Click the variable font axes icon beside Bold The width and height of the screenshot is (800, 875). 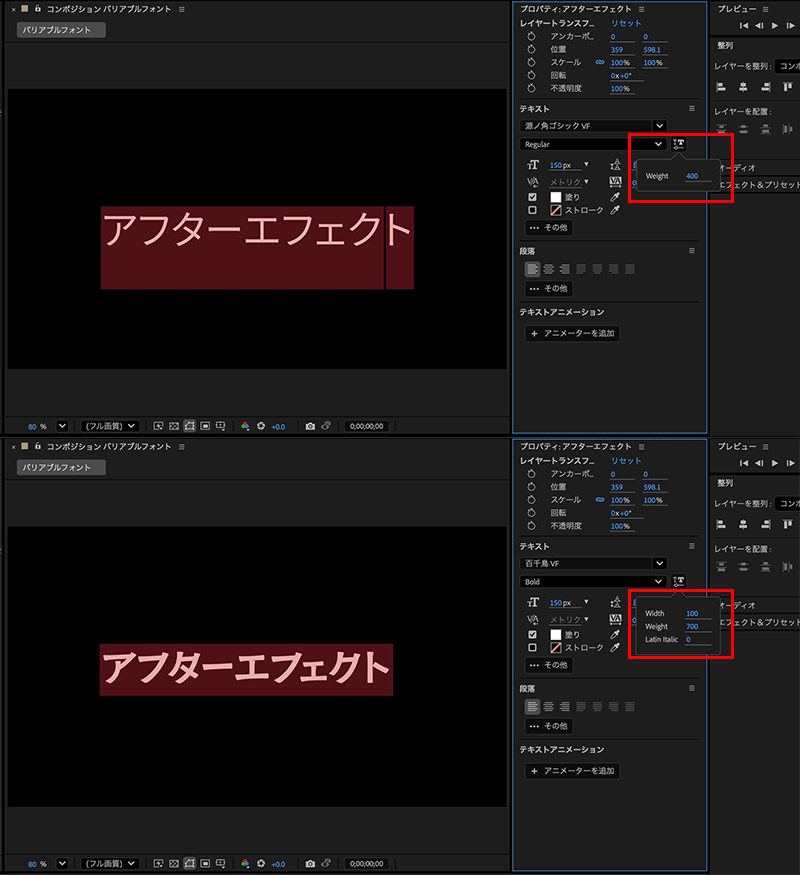[679, 581]
